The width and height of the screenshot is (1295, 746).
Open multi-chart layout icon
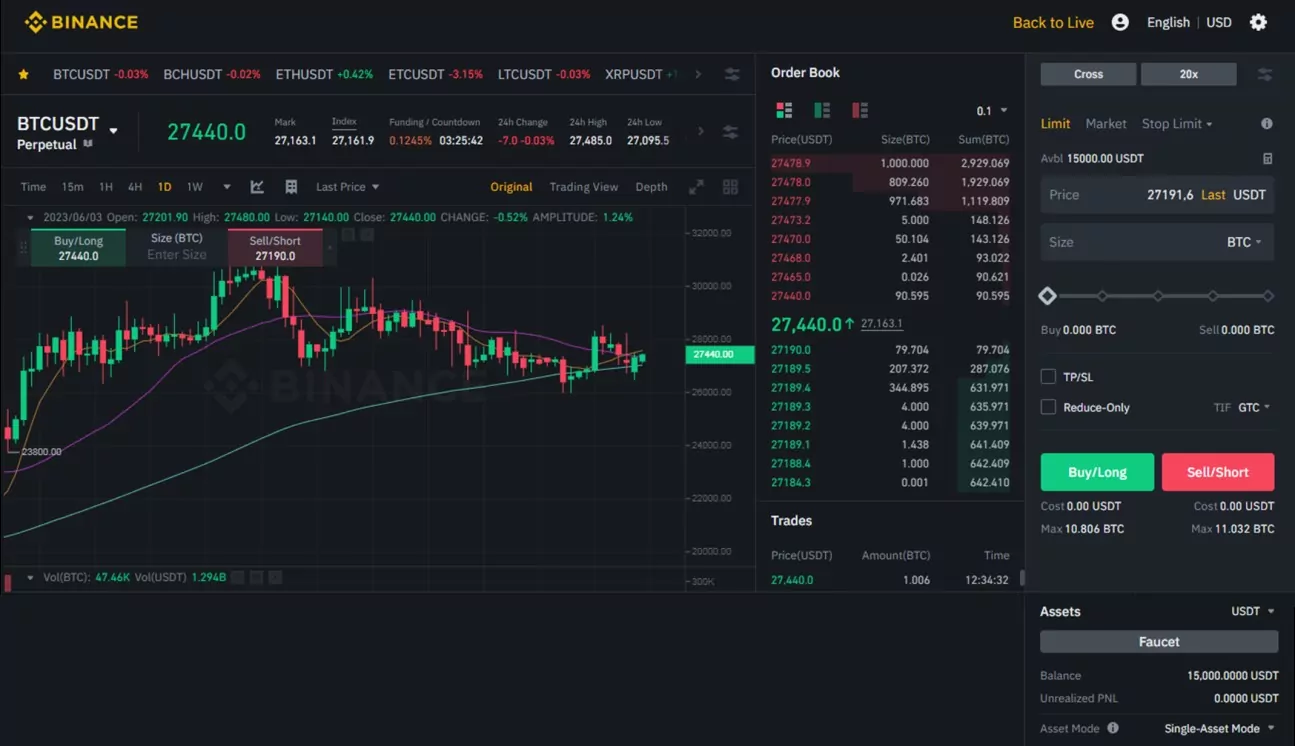point(730,187)
